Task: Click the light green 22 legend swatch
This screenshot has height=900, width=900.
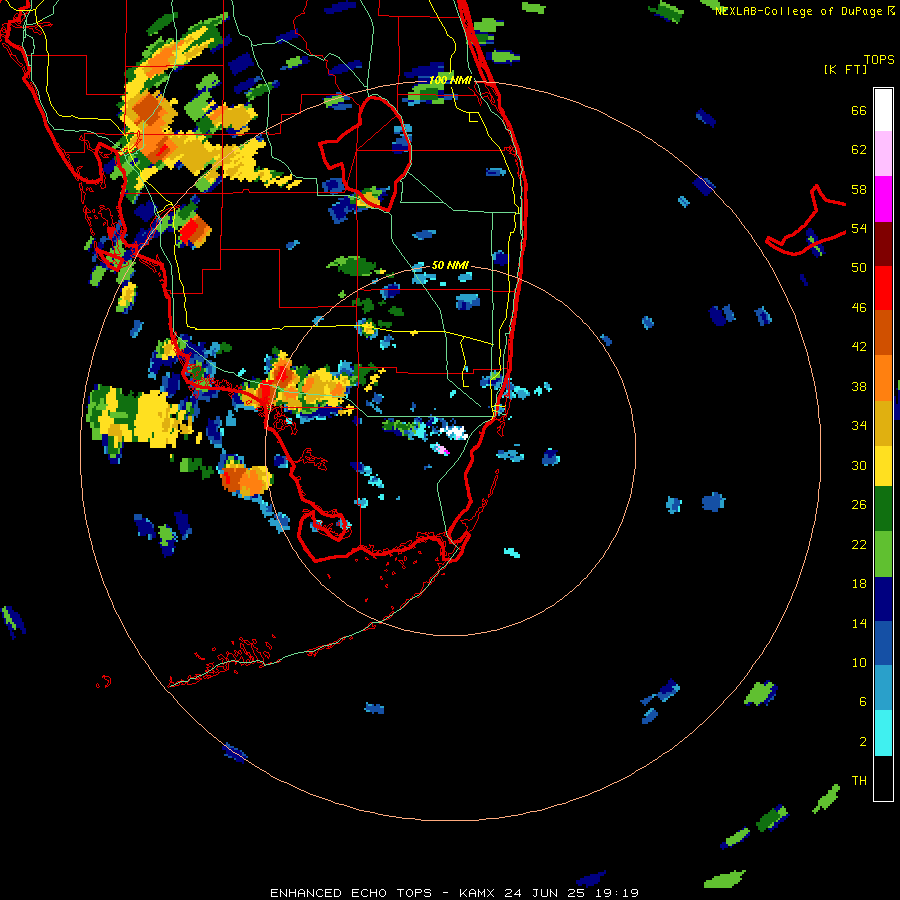Action: coord(883,554)
